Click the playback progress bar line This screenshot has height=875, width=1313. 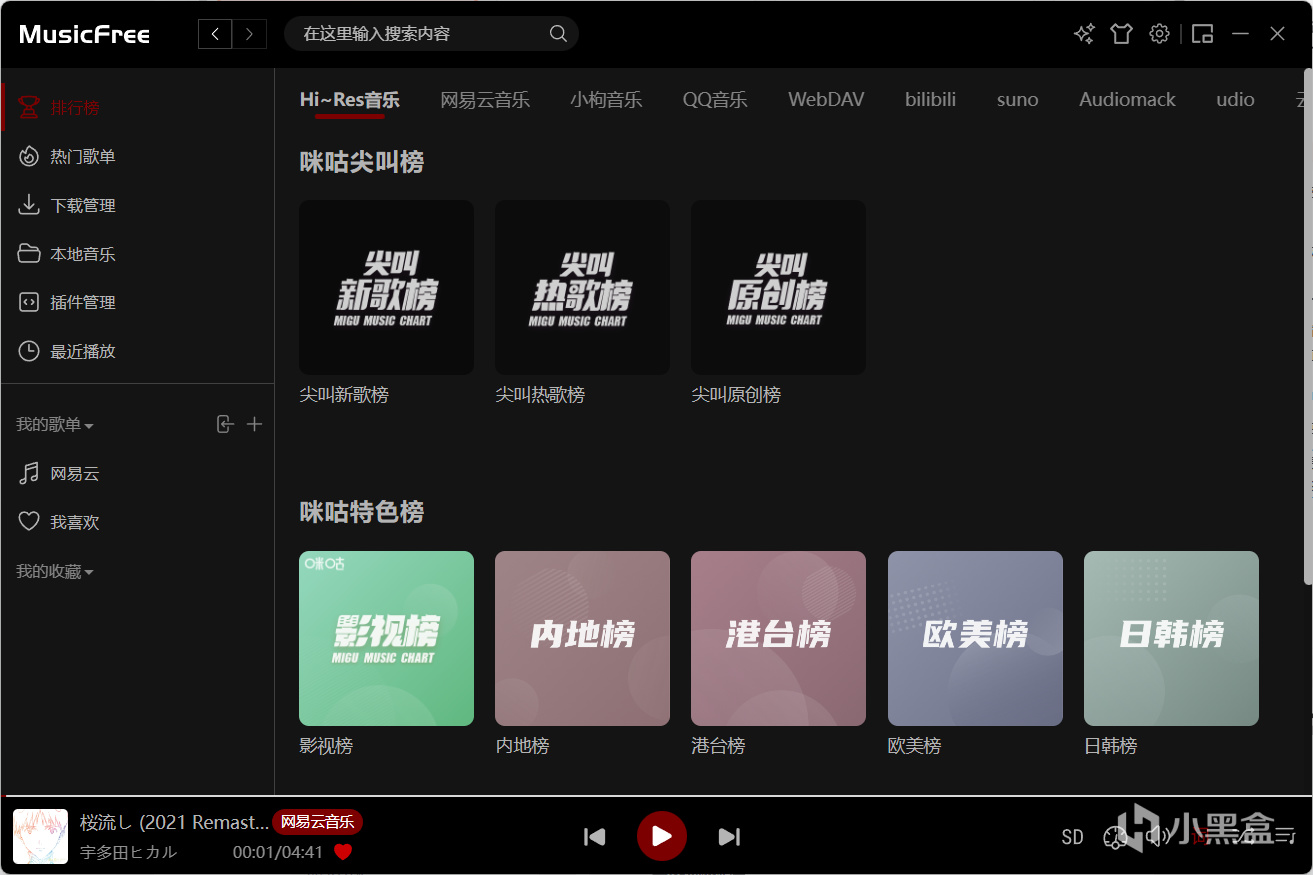coord(656,796)
